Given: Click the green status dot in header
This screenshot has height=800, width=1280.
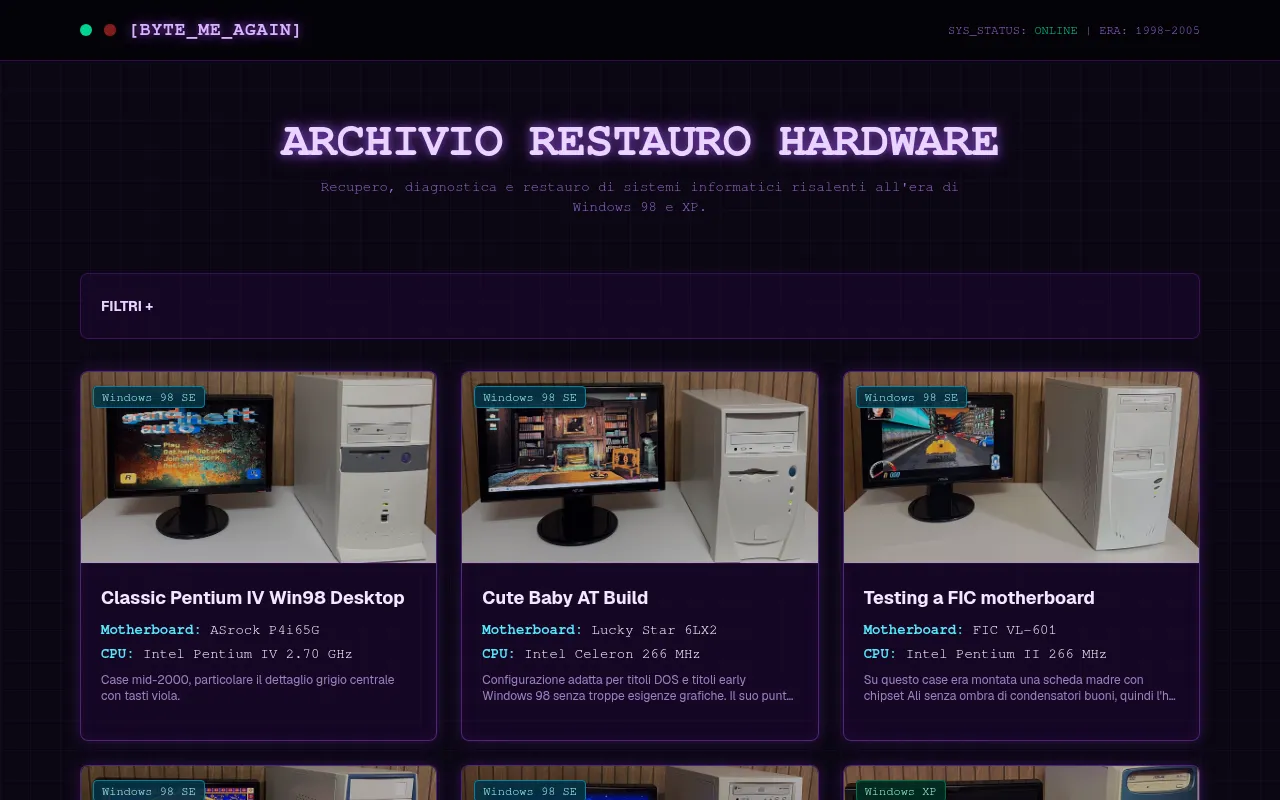Looking at the screenshot, I should (x=86, y=30).
